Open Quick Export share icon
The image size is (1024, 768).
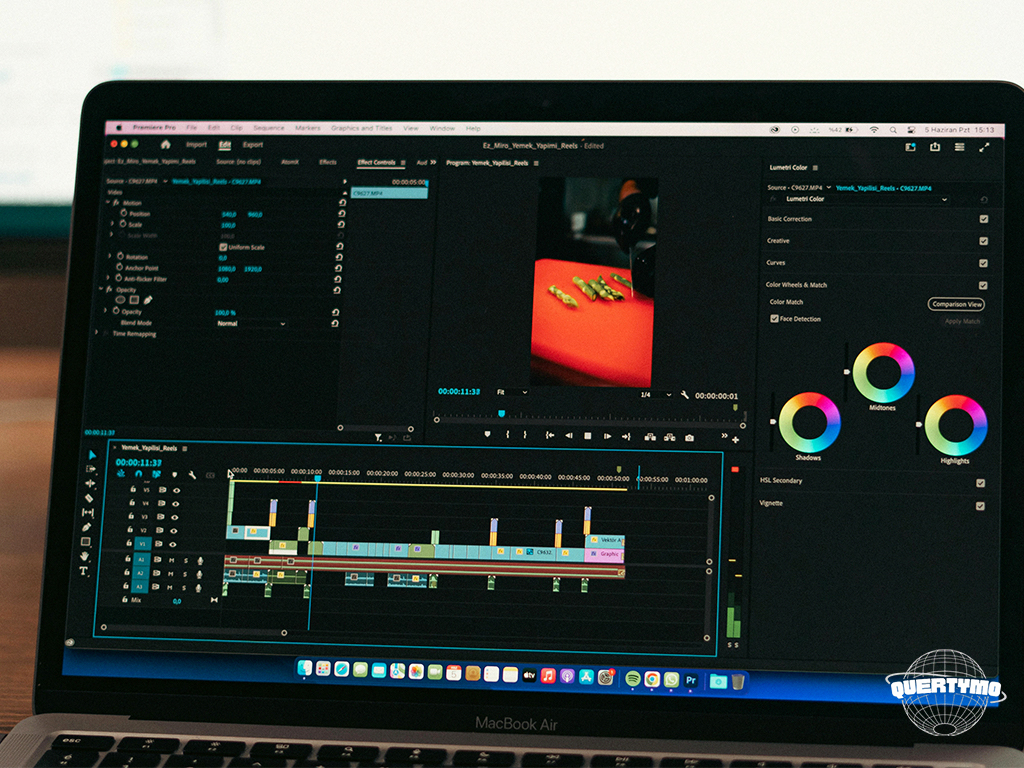tap(935, 147)
